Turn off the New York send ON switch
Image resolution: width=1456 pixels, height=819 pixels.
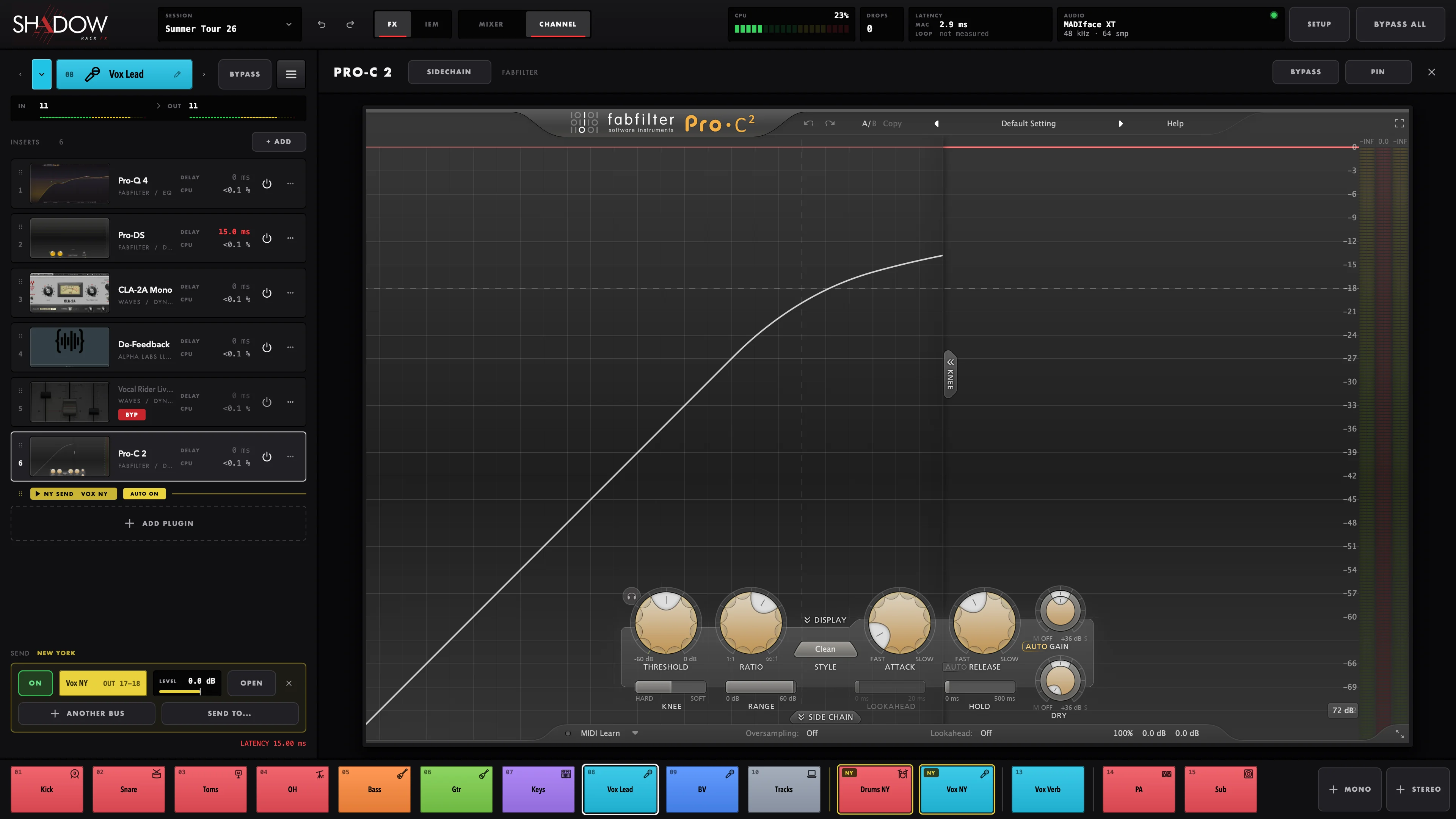coord(35,683)
